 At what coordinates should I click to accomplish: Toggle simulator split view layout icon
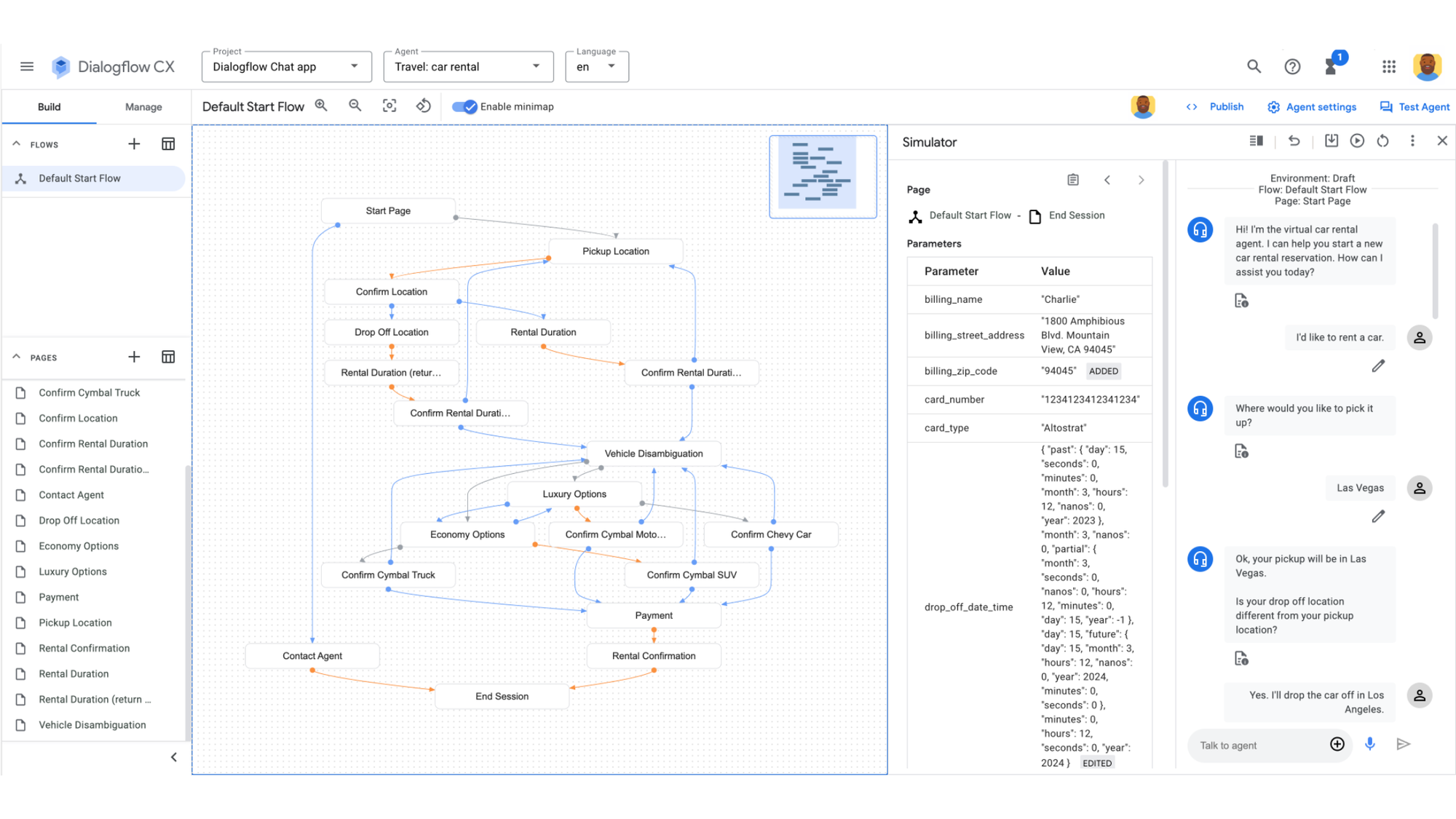(1256, 141)
